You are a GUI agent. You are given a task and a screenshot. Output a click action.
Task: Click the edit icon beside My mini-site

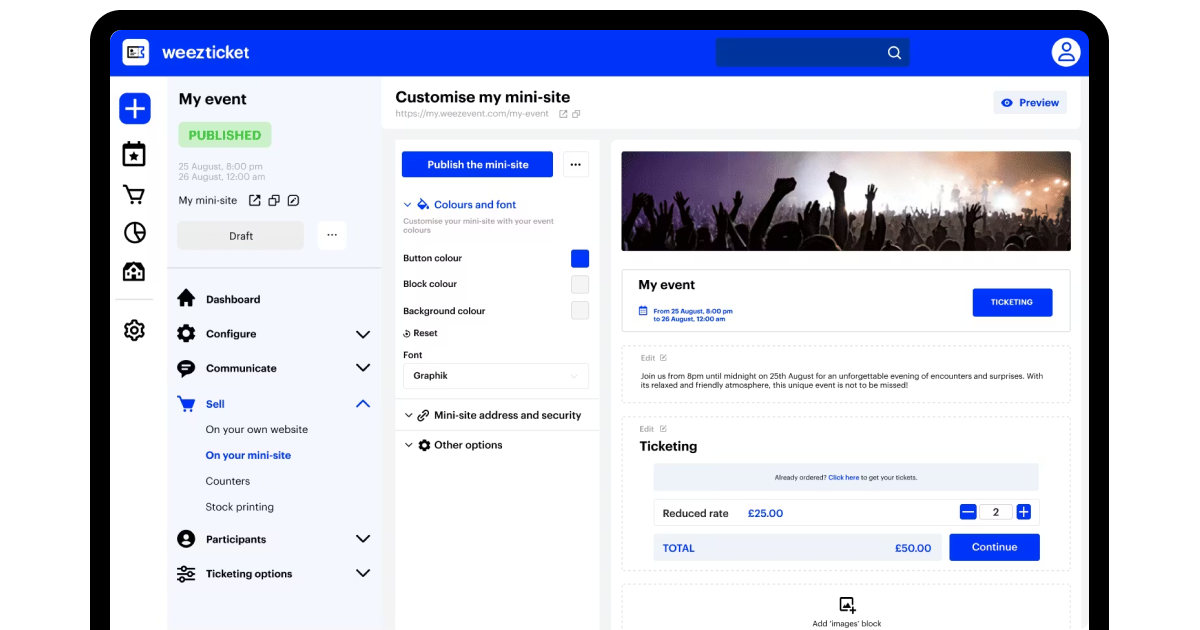(x=293, y=200)
